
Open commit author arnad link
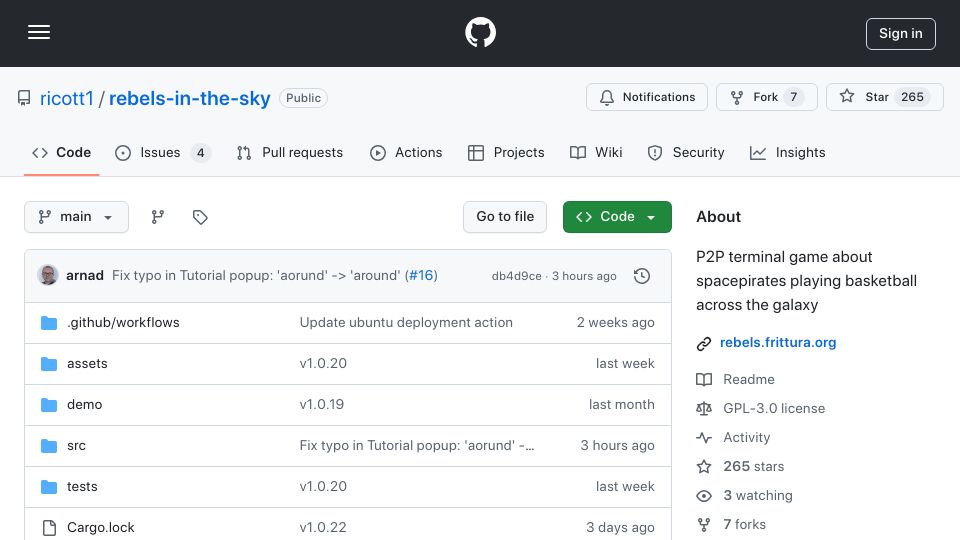click(85, 276)
